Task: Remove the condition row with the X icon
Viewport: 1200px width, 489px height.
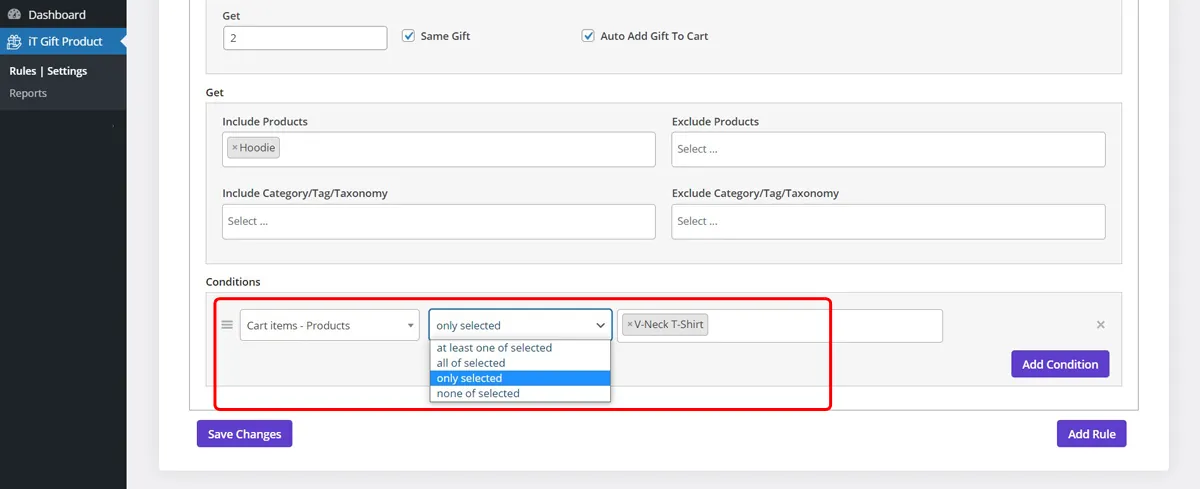Action: click(x=1101, y=325)
